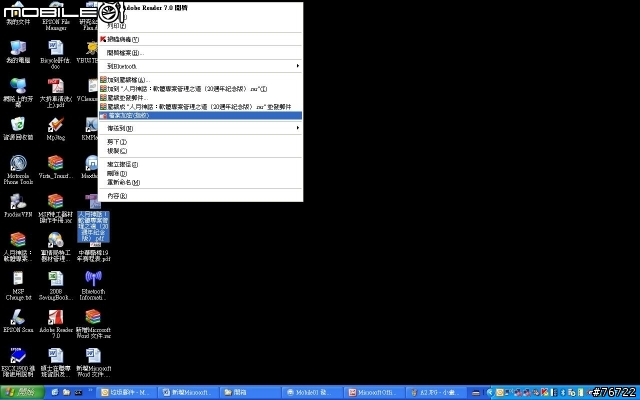The height and width of the screenshot is (400, 640).
Task: Open the 2008 SavingBook Excel file
Action: pyautogui.click(x=56, y=286)
